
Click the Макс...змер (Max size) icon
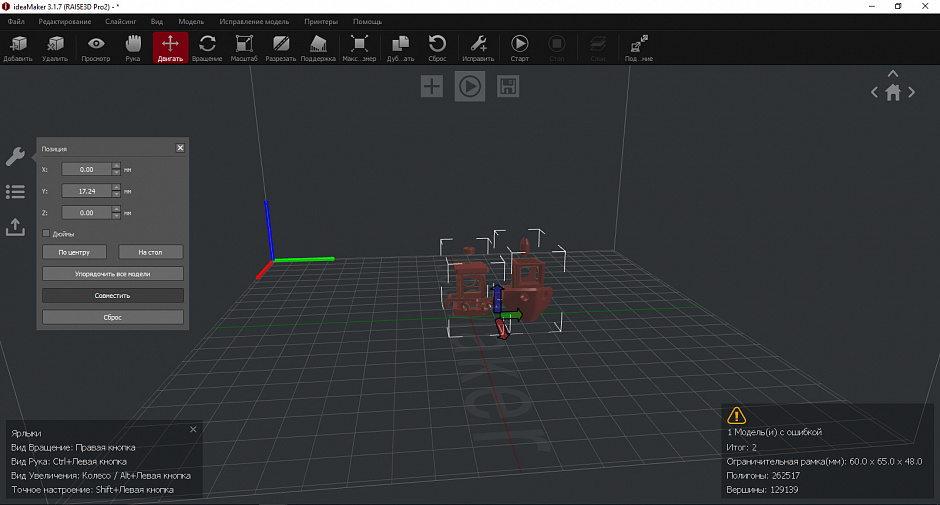click(359, 47)
